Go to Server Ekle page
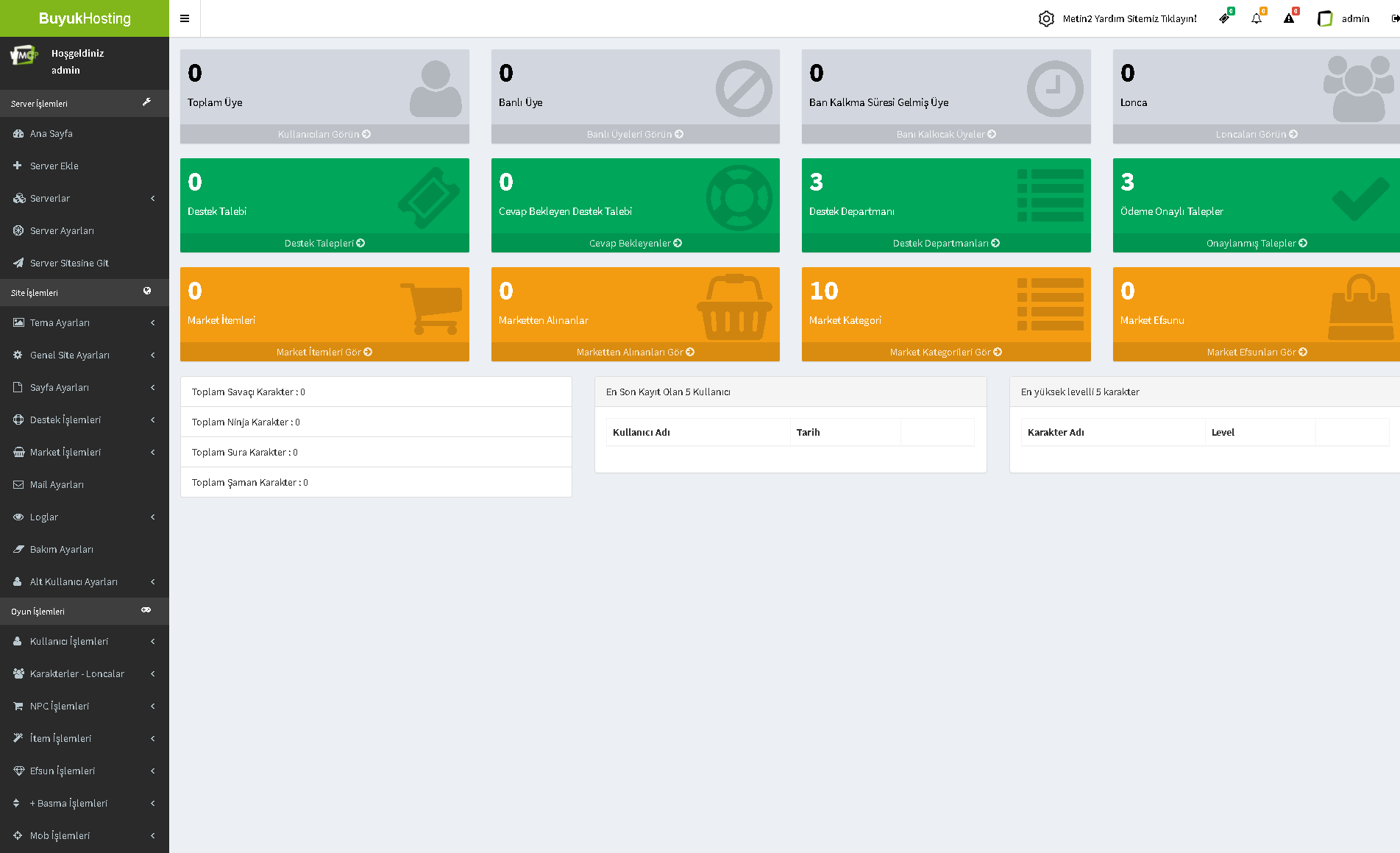 (54, 166)
